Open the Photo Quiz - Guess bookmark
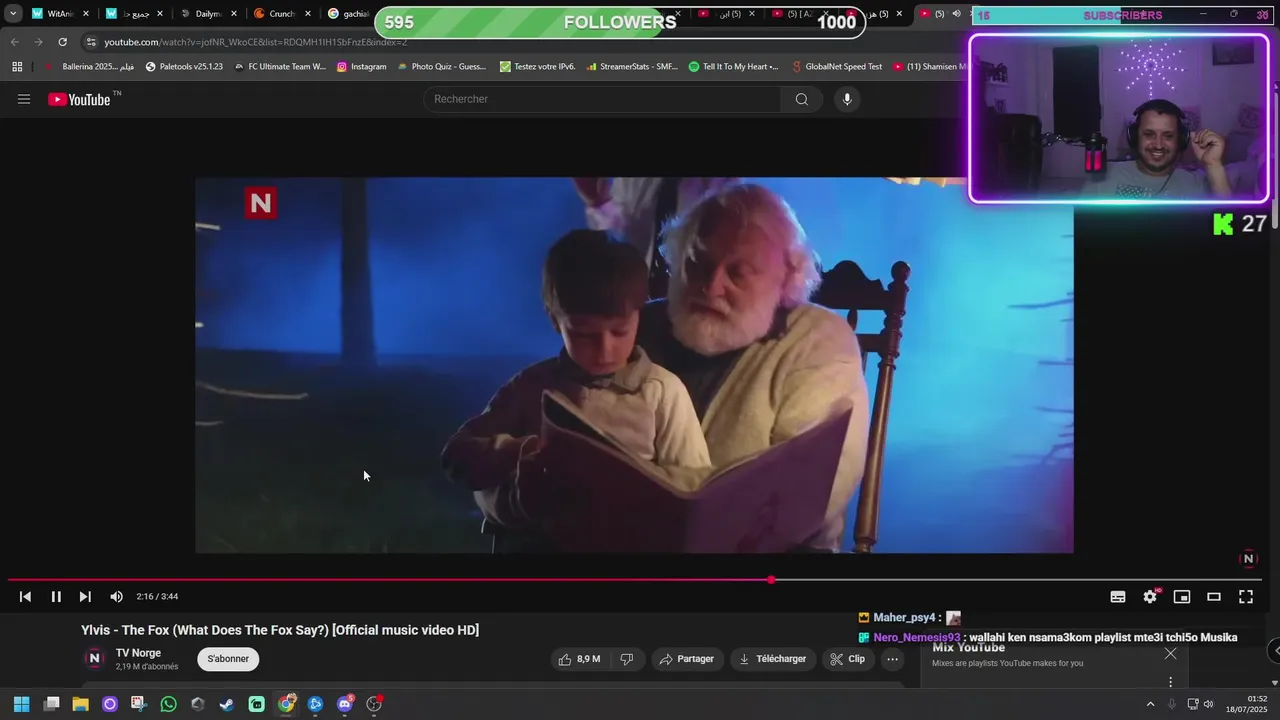Image resolution: width=1280 pixels, height=720 pixels. coord(441,67)
